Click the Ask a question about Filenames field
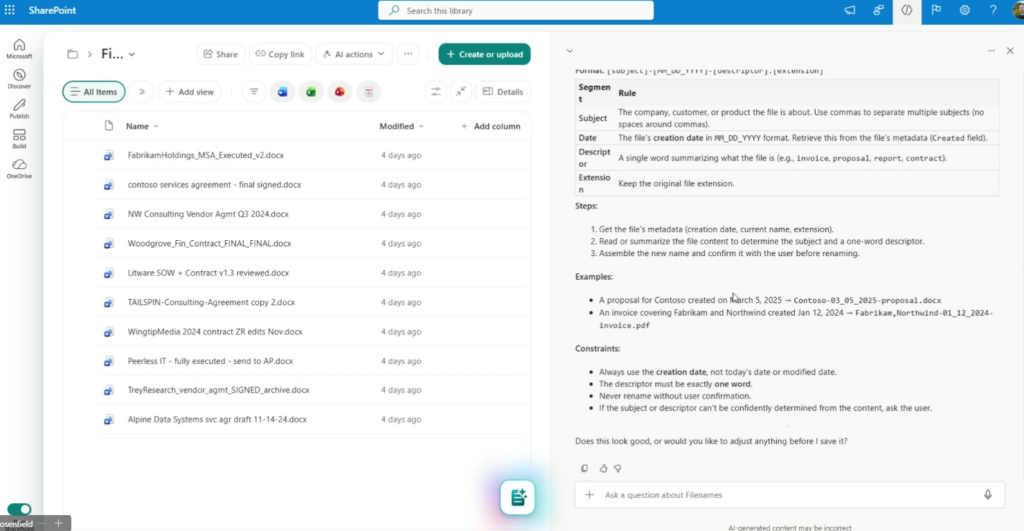This screenshot has width=1024, height=531. 789,495
